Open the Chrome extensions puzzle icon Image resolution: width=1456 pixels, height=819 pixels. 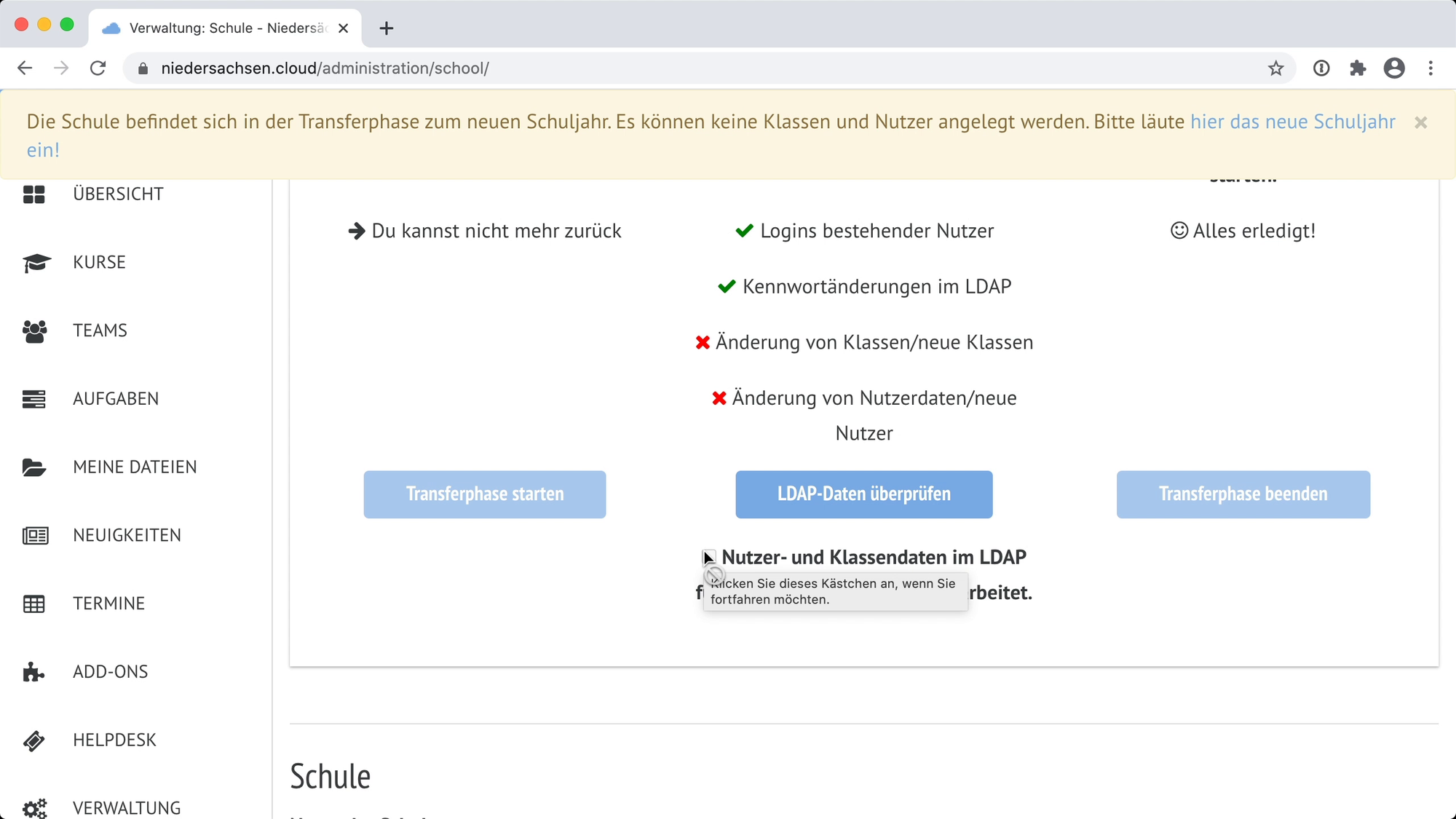1358,68
